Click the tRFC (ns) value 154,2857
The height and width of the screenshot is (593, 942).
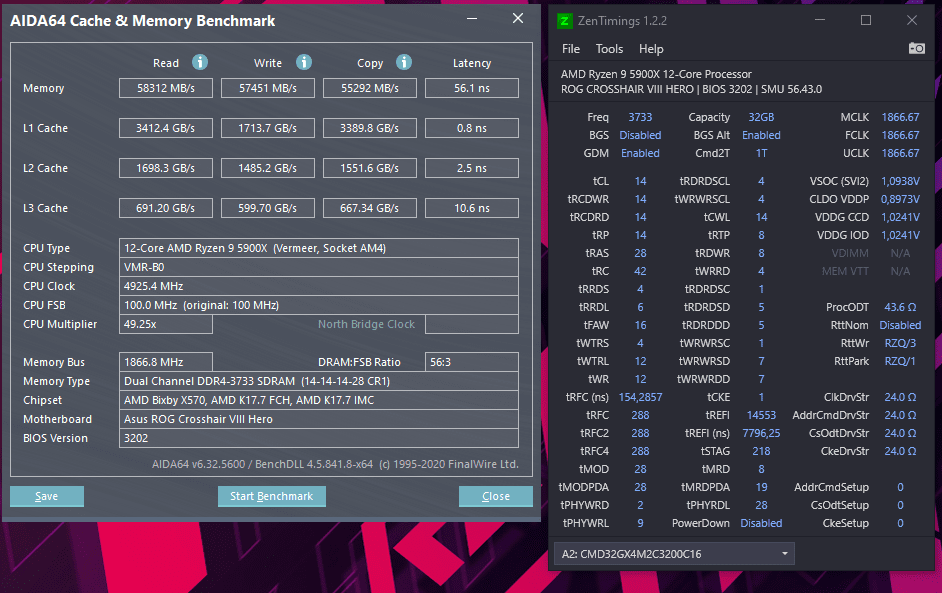pyautogui.click(x=640, y=397)
